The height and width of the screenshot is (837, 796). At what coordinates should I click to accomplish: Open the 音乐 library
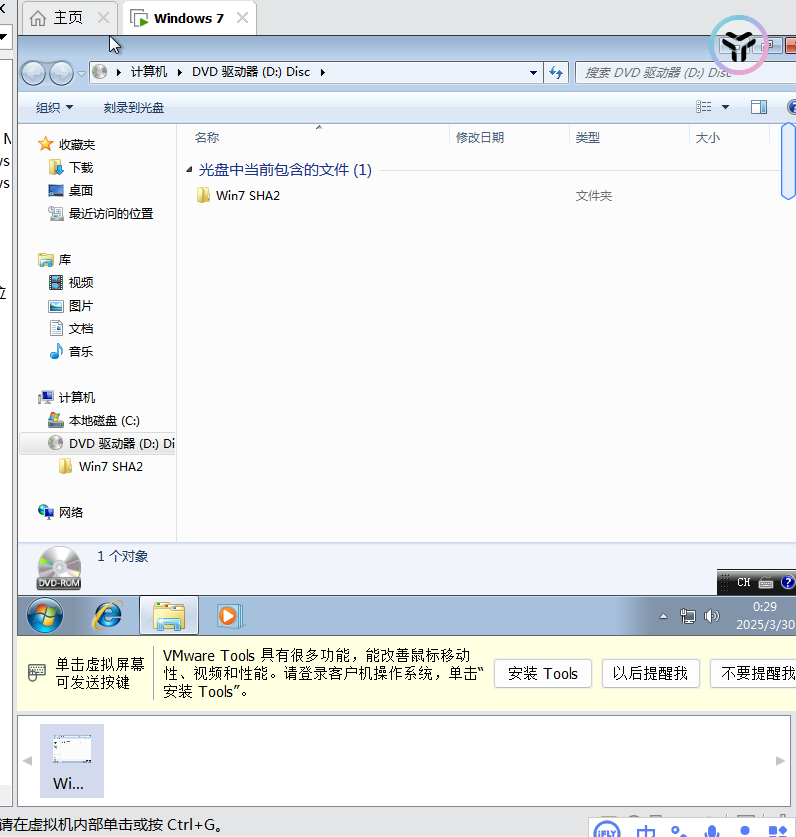(81, 351)
